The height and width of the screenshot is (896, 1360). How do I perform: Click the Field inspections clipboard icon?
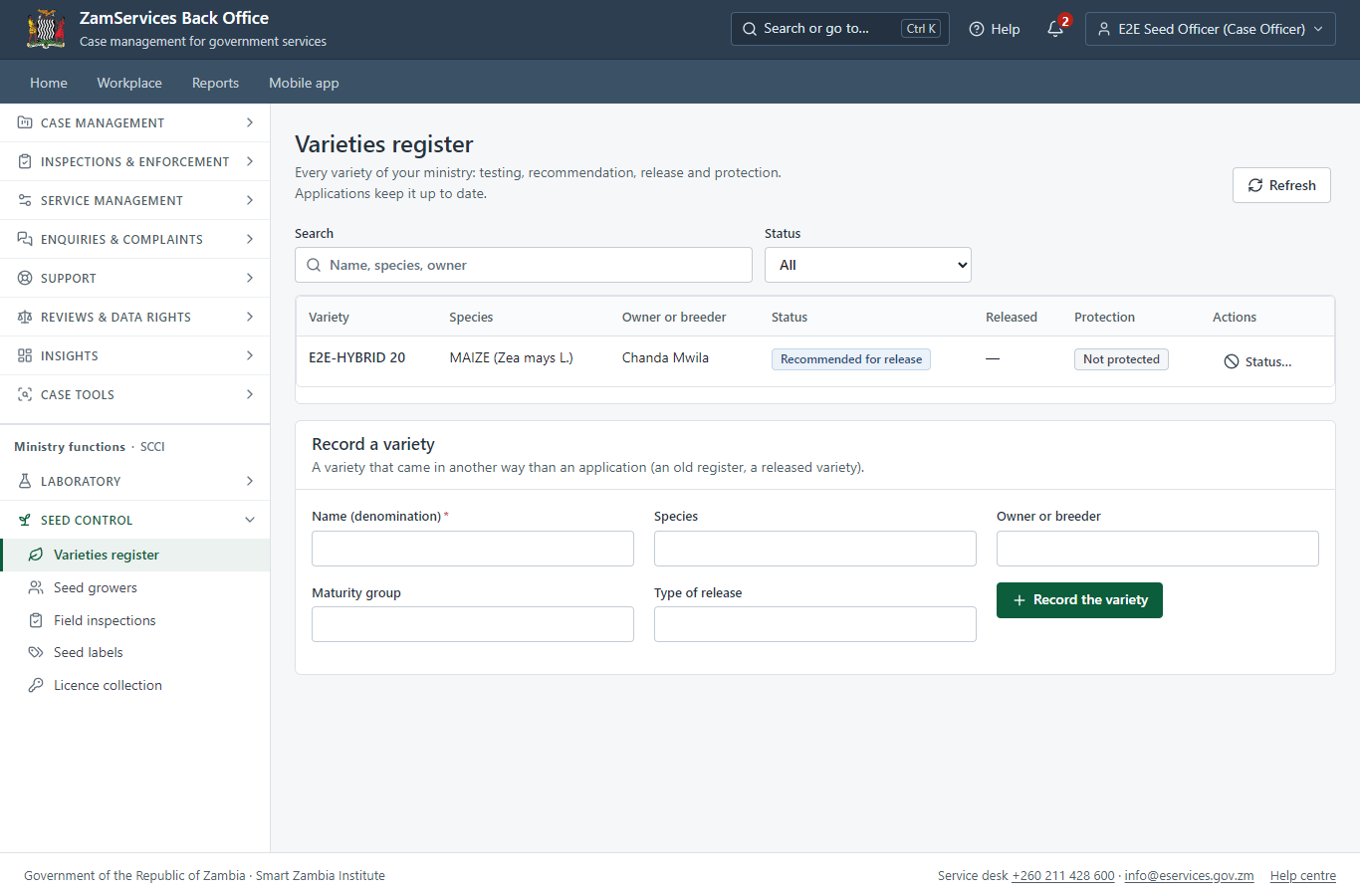(36, 620)
